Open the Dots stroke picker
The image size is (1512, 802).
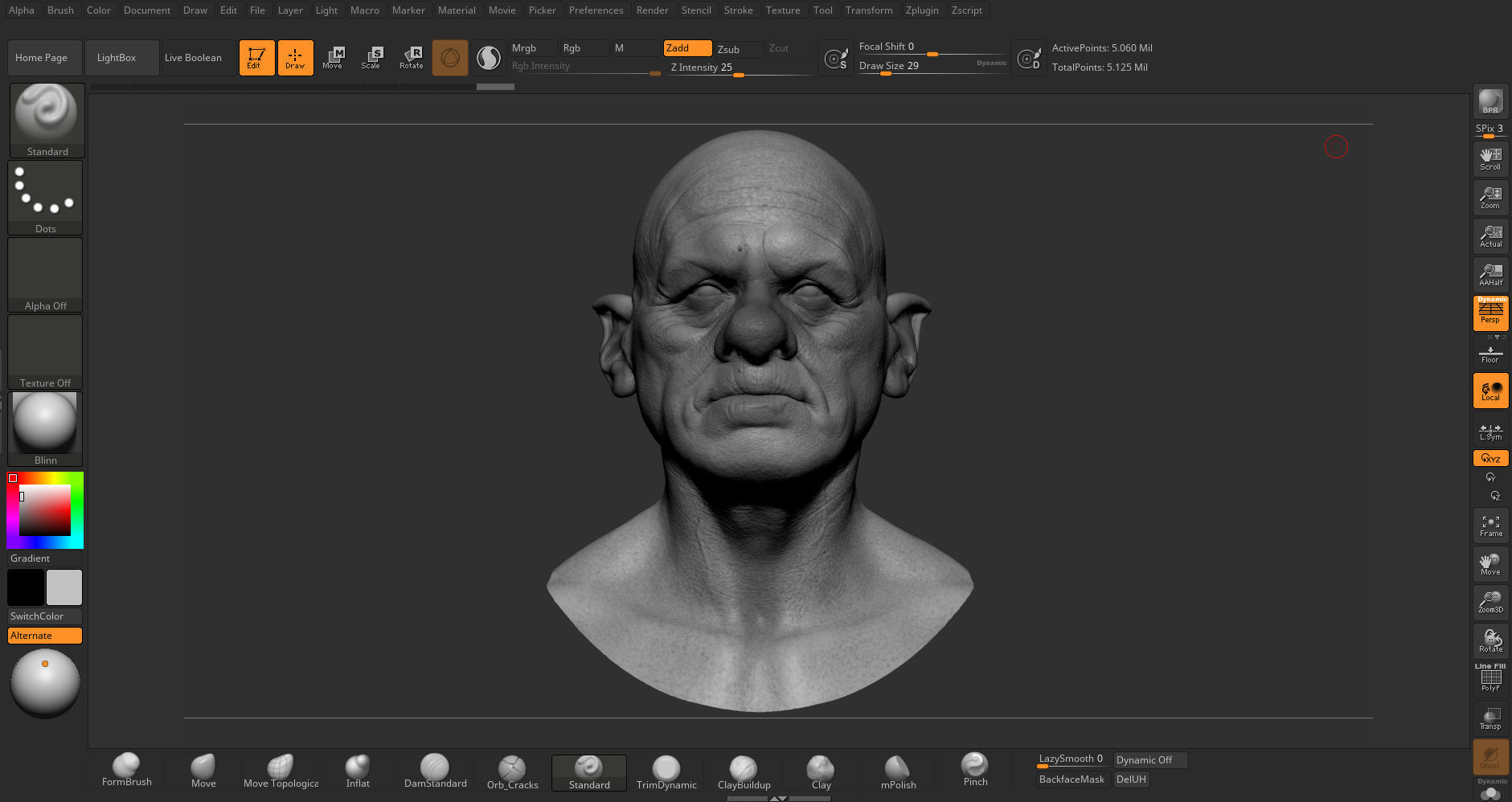[x=45, y=198]
